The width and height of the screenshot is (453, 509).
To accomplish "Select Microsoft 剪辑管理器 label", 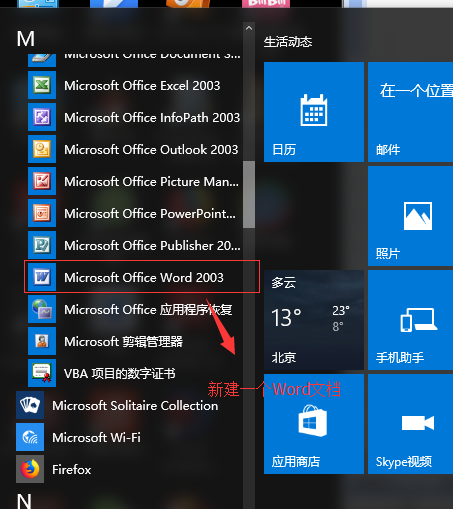I will pyautogui.click(x=123, y=342).
